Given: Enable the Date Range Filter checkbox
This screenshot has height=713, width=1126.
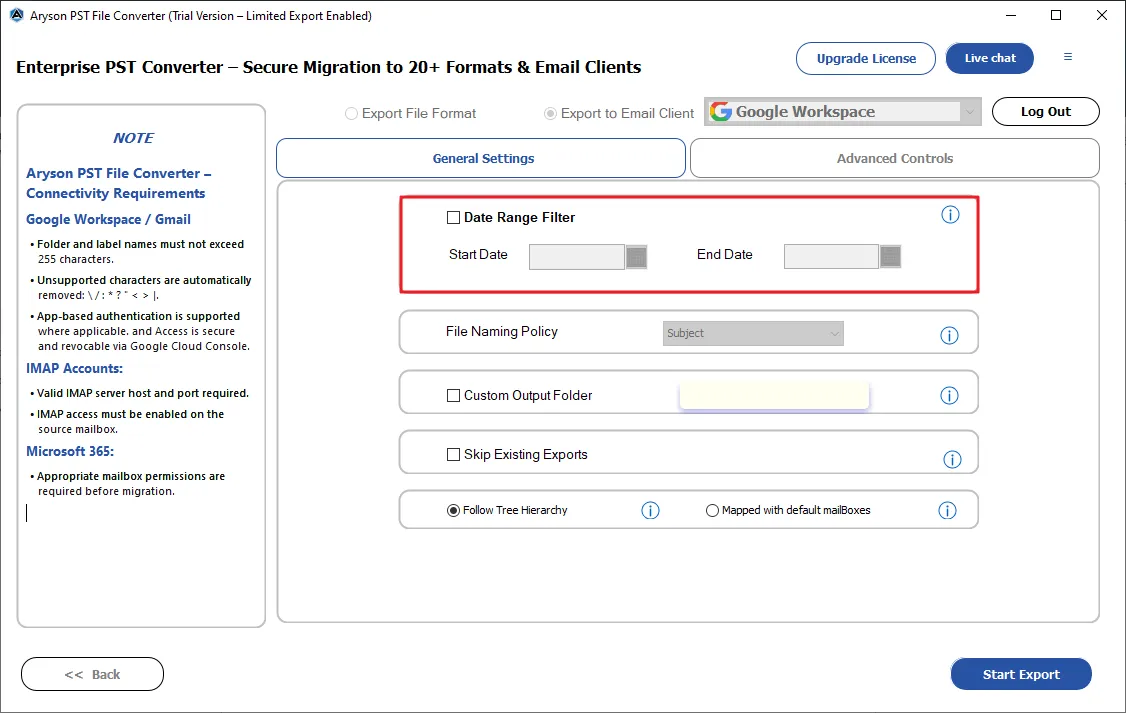Looking at the screenshot, I should tap(453, 218).
